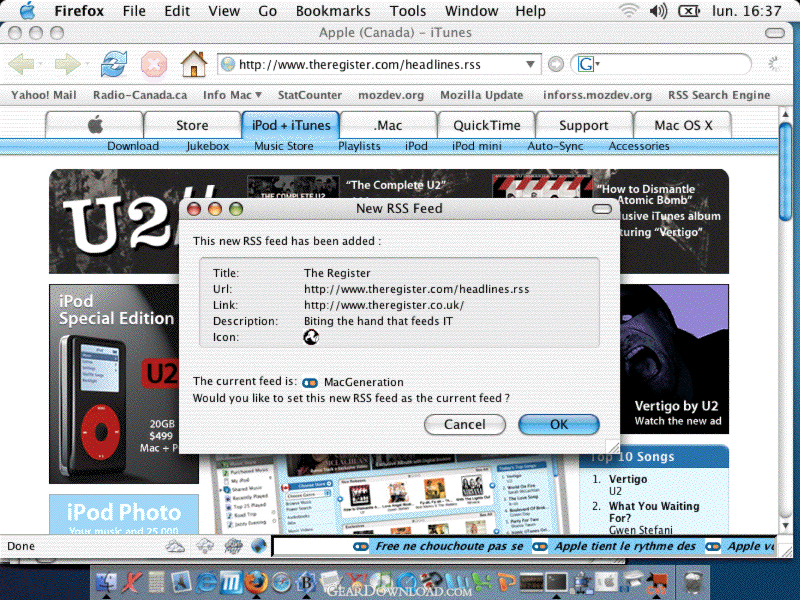The image size is (800, 600).
Task: Launch Firefox from the Dock
Action: point(256,582)
